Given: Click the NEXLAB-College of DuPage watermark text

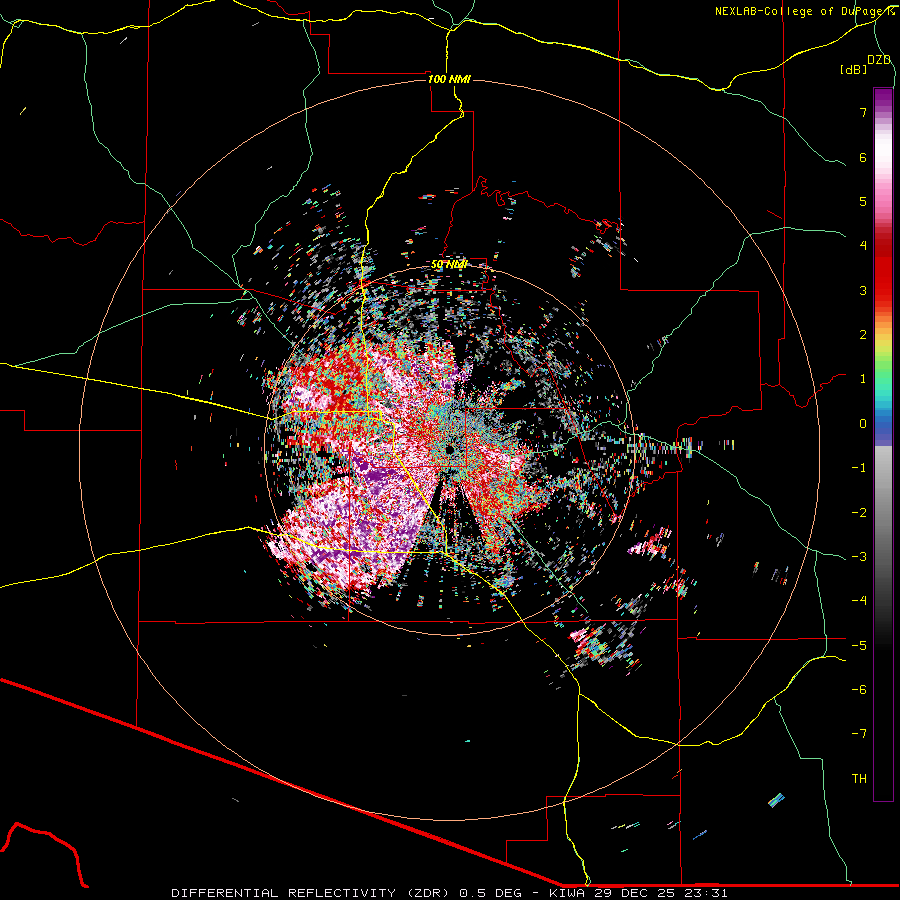Looking at the screenshot, I should (804, 11).
